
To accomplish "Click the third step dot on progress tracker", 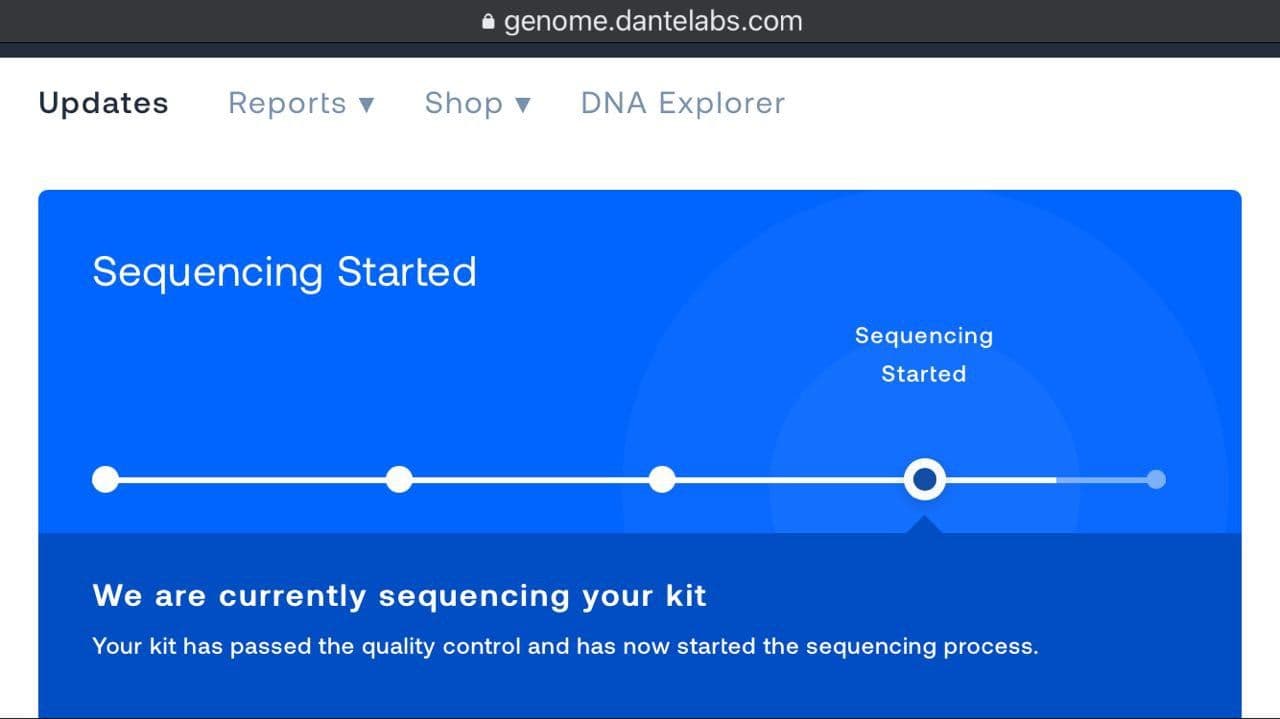I will [x=662, y=480].
